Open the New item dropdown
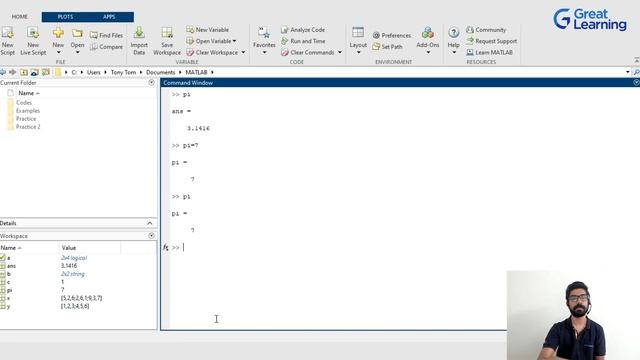Screen dimensions: 640x360 pyautogui.click(x=58, y=52)
